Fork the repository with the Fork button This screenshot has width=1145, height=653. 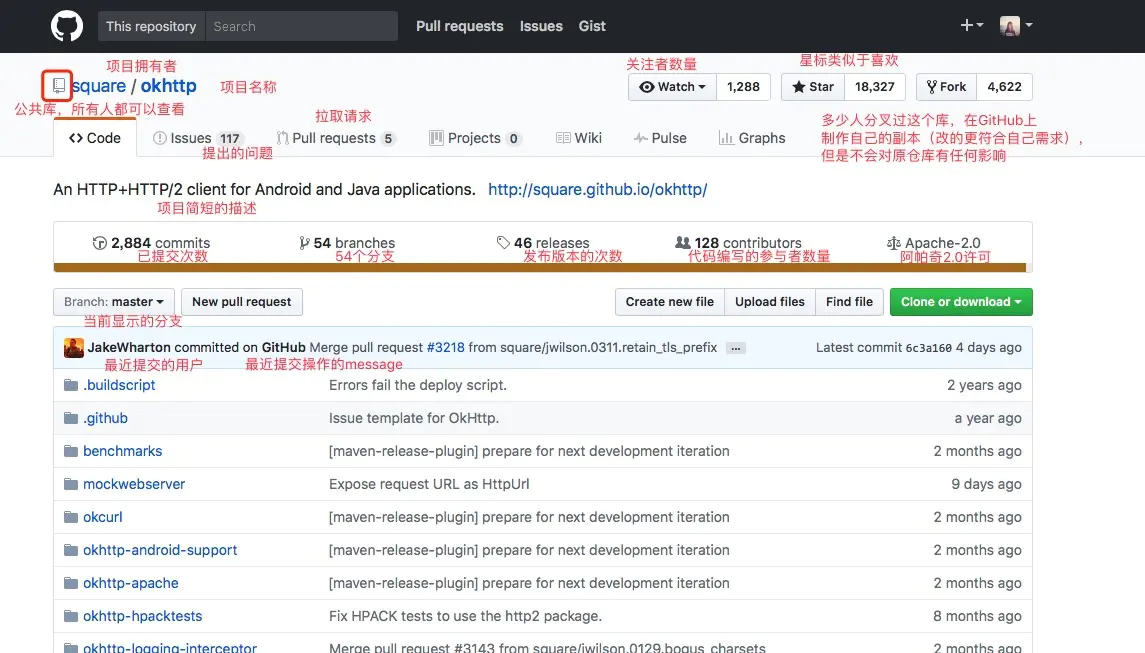coord(946,87)
